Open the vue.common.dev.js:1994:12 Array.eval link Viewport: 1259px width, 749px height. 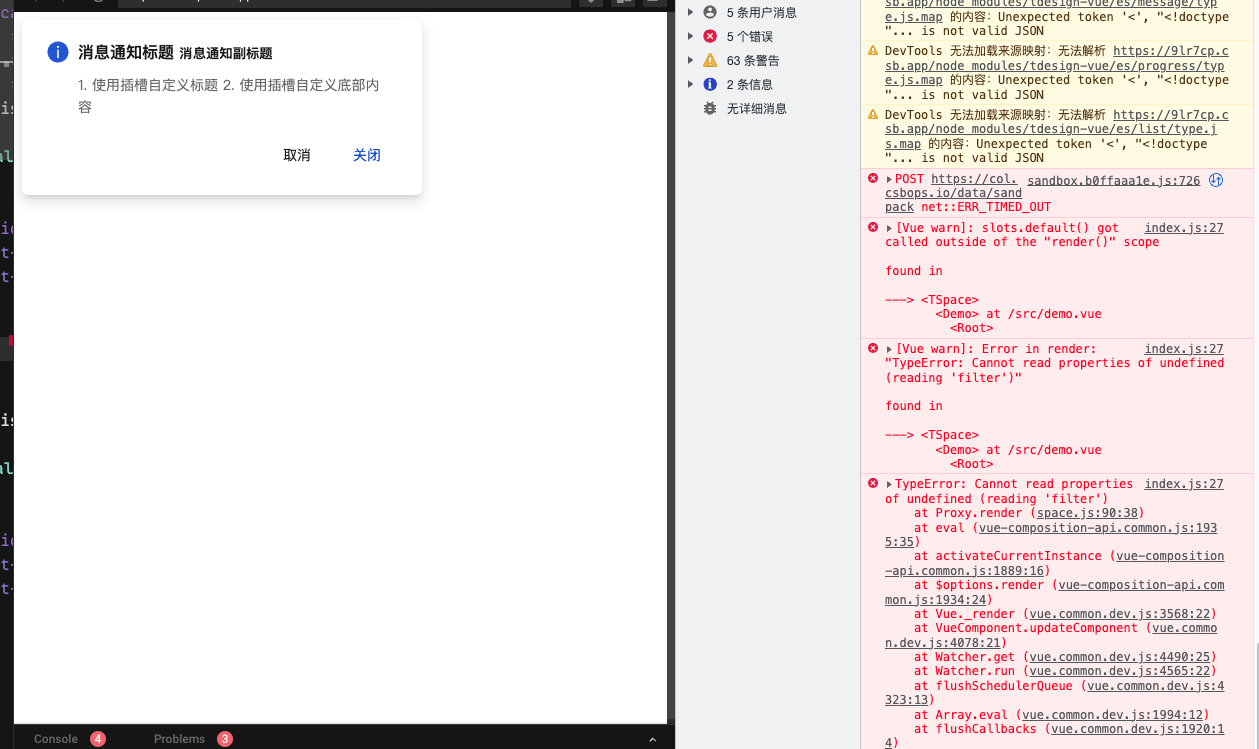tap(1114, 715)
